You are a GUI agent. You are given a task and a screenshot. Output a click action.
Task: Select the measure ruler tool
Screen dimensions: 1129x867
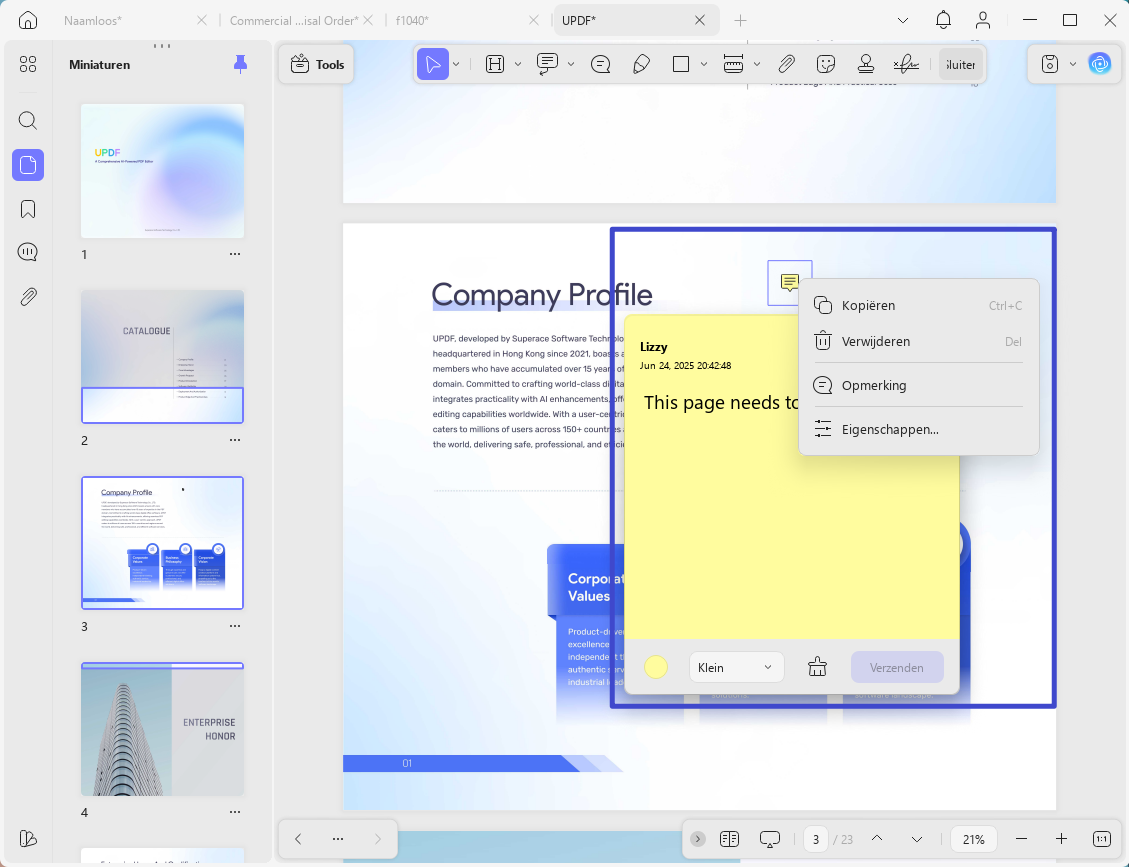(x=733, y=64)
